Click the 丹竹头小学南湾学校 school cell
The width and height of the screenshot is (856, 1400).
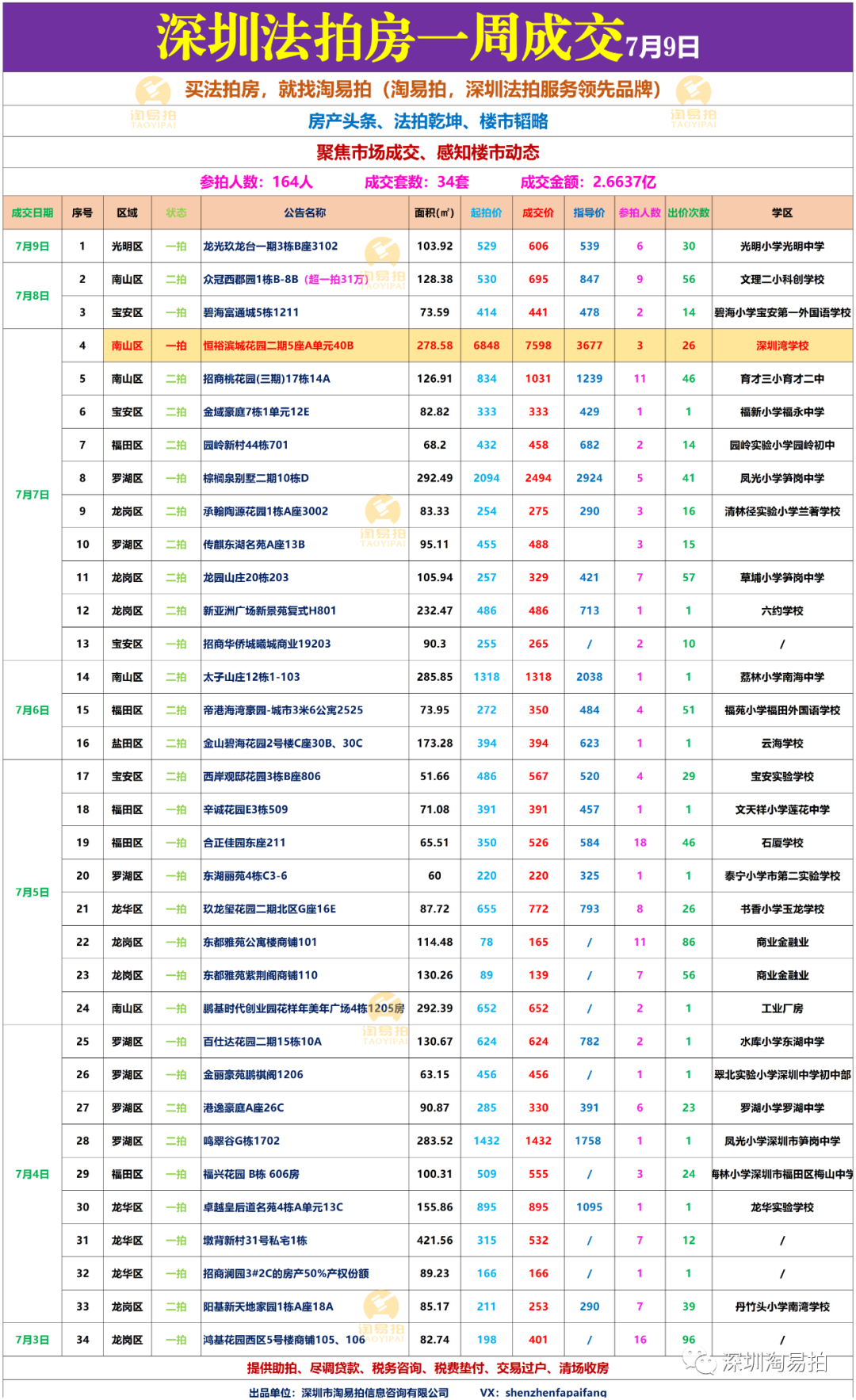click(782, 1307)
